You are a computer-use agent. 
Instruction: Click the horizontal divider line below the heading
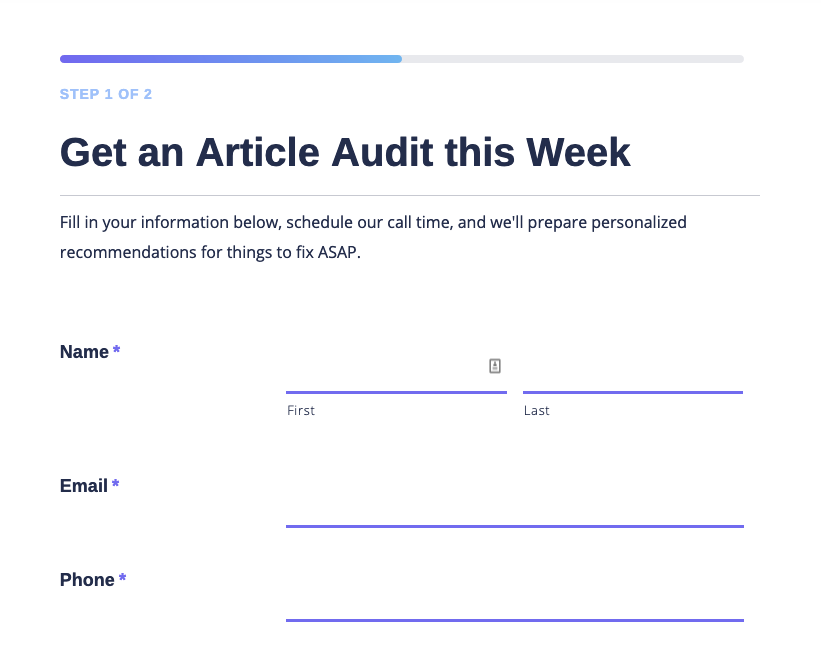[x=410, y=196]
